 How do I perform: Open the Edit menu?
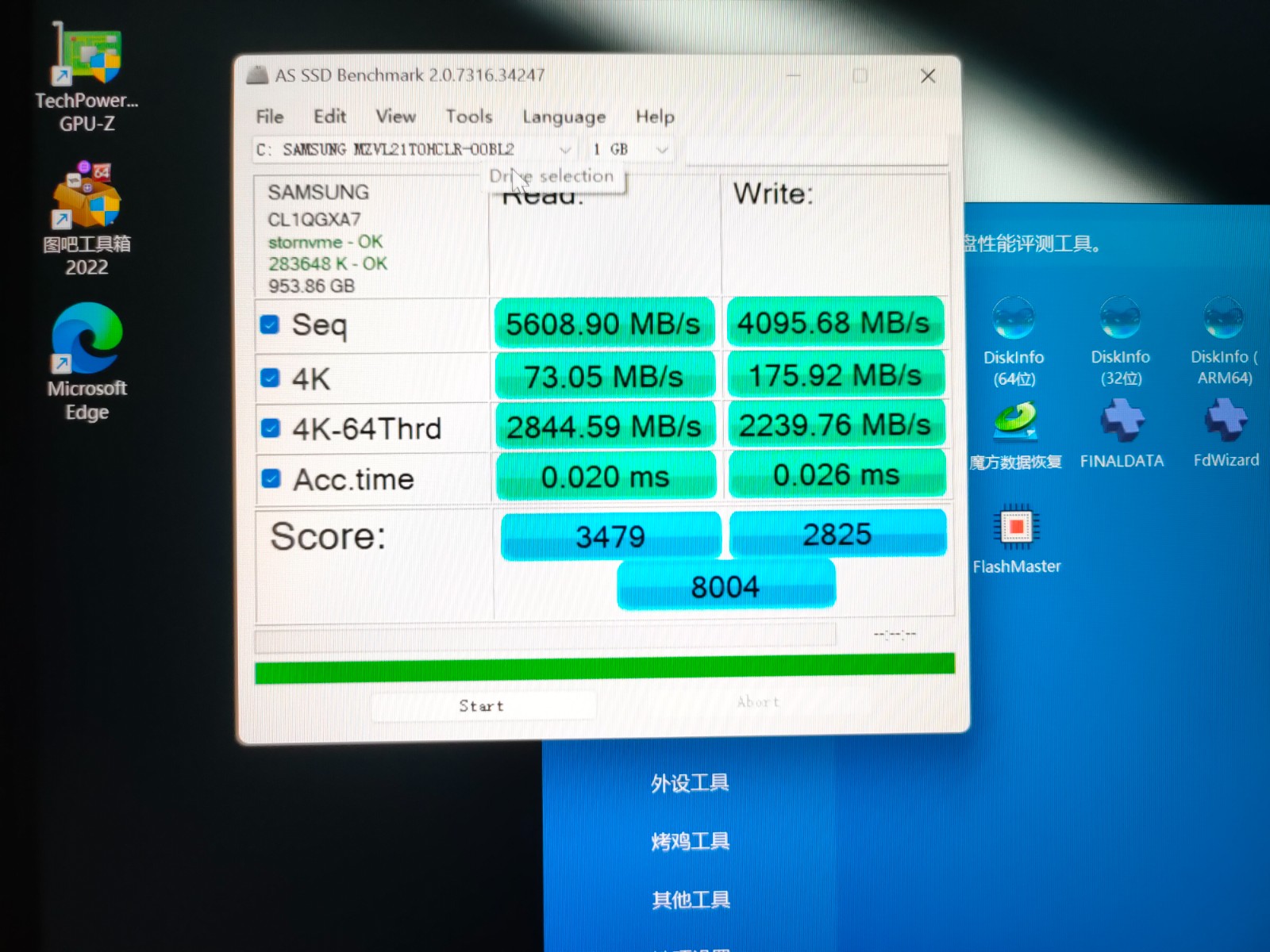329,117
